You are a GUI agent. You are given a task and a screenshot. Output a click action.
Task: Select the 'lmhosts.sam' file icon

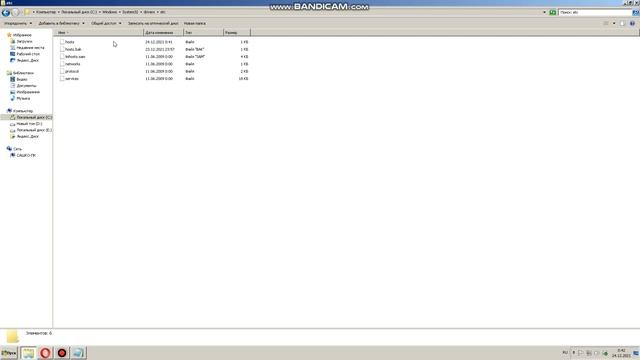pyautogui.click(x=62, y=57)
